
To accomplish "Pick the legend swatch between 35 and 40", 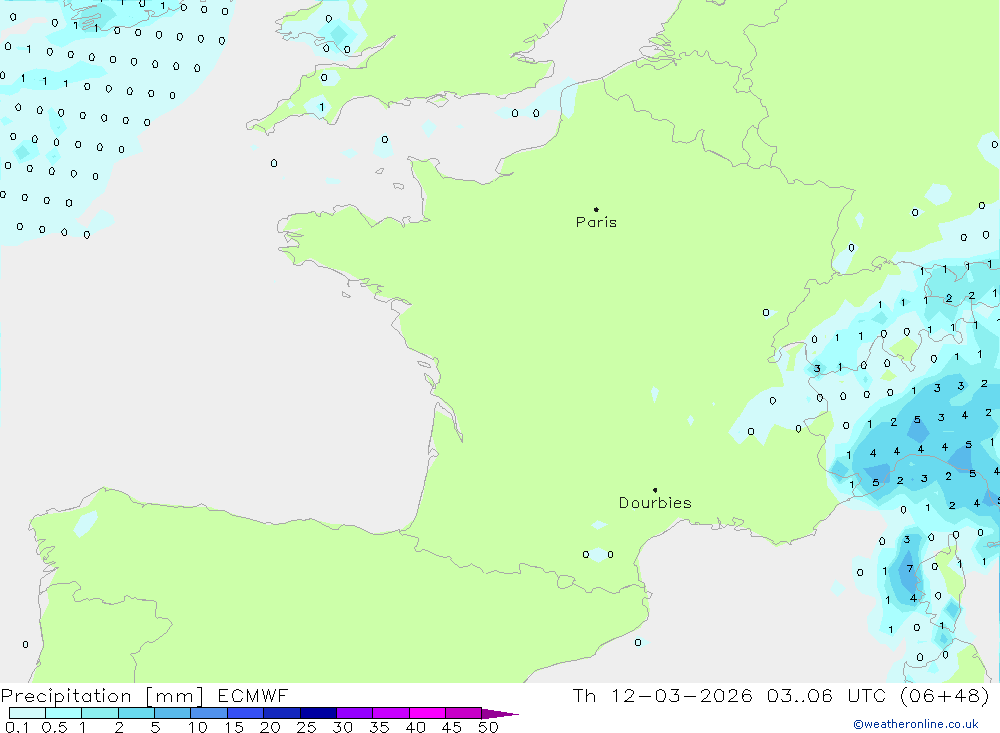I will pos(390,713).
